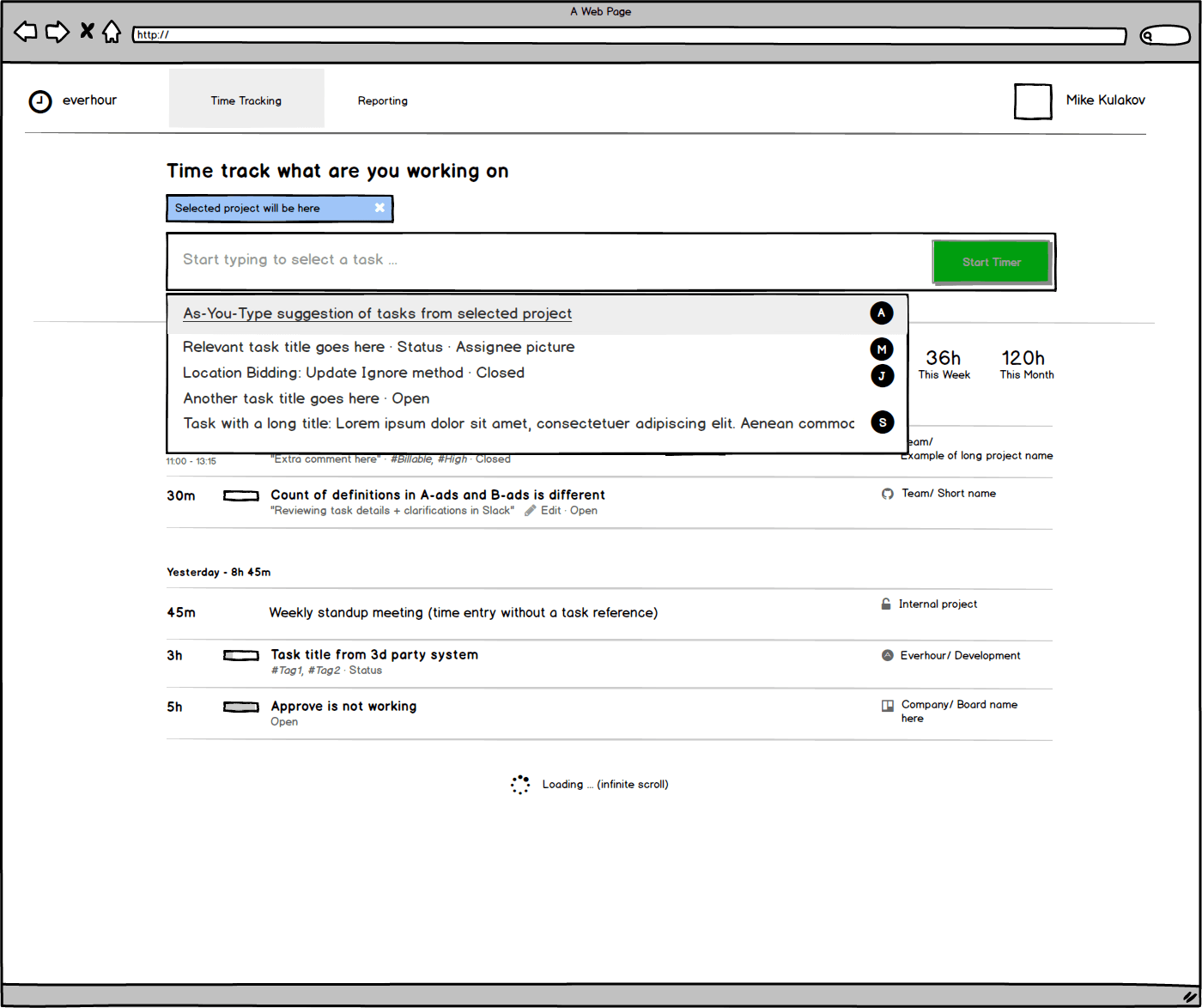Click the Trello board icon beside Company/ Board name
The height and width of the screenshot is (1008, 1202).
[888, 706]
